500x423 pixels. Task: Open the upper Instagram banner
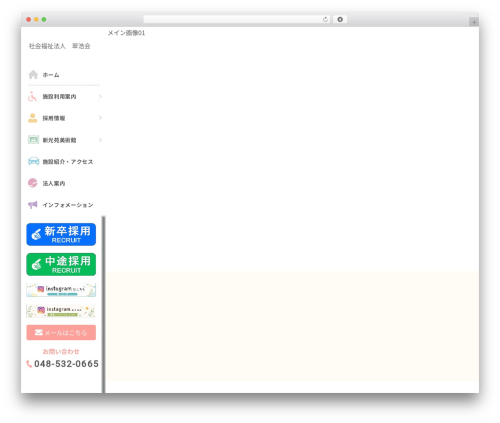click(61, 290)
